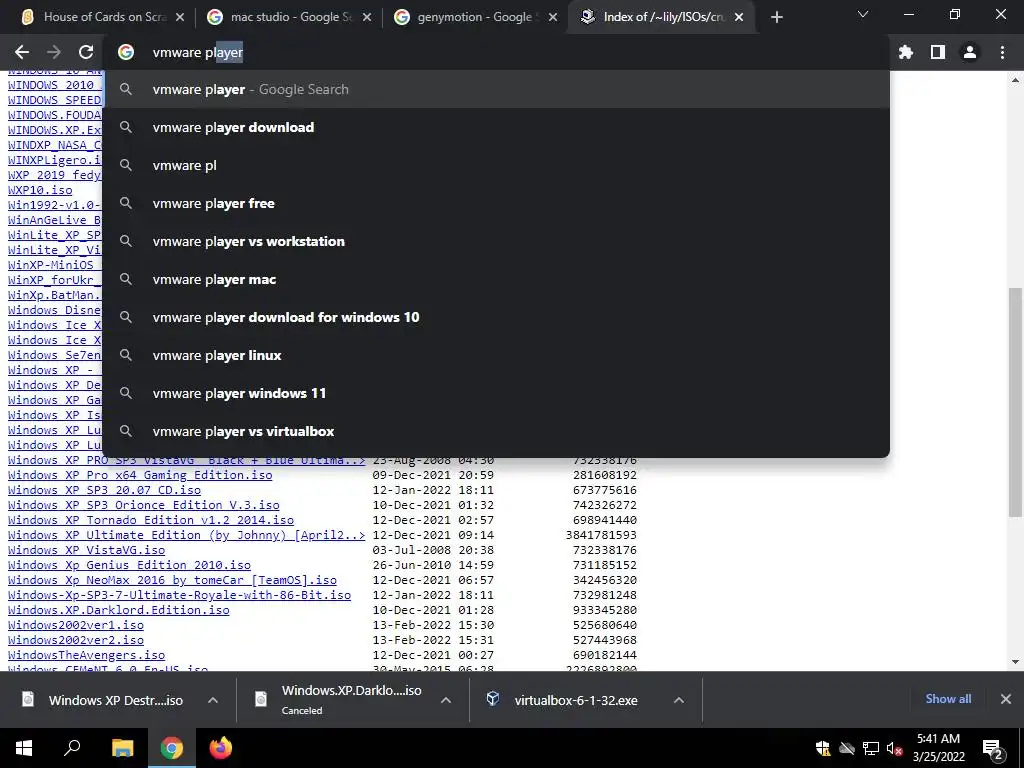Open Windows_Xp_Genius_Edition_2010.iso link
The image size is (1024, 768).
pyautogui.click(x=129, y=565)
